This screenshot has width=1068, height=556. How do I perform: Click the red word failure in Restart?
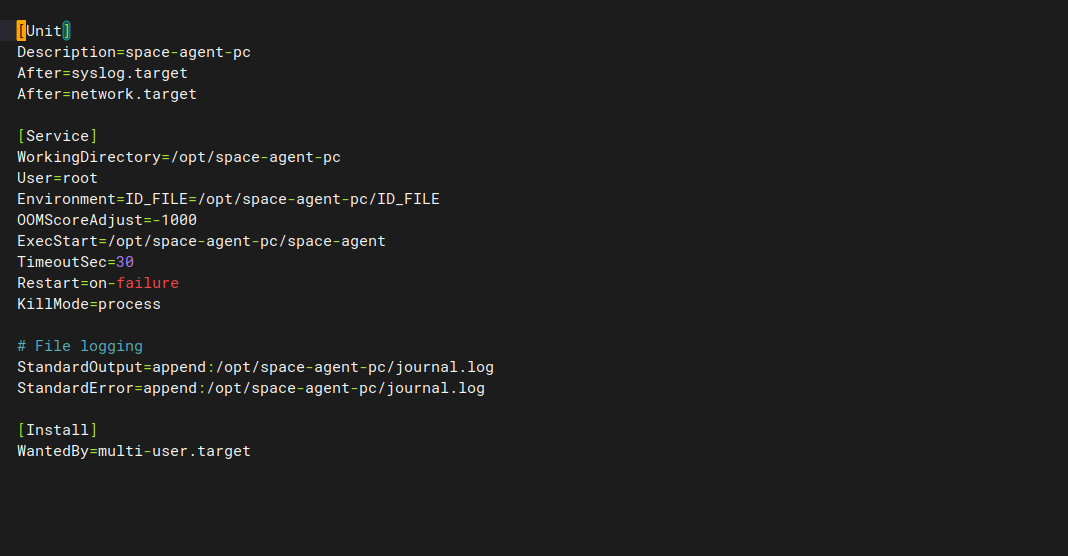tap(147, 283)
